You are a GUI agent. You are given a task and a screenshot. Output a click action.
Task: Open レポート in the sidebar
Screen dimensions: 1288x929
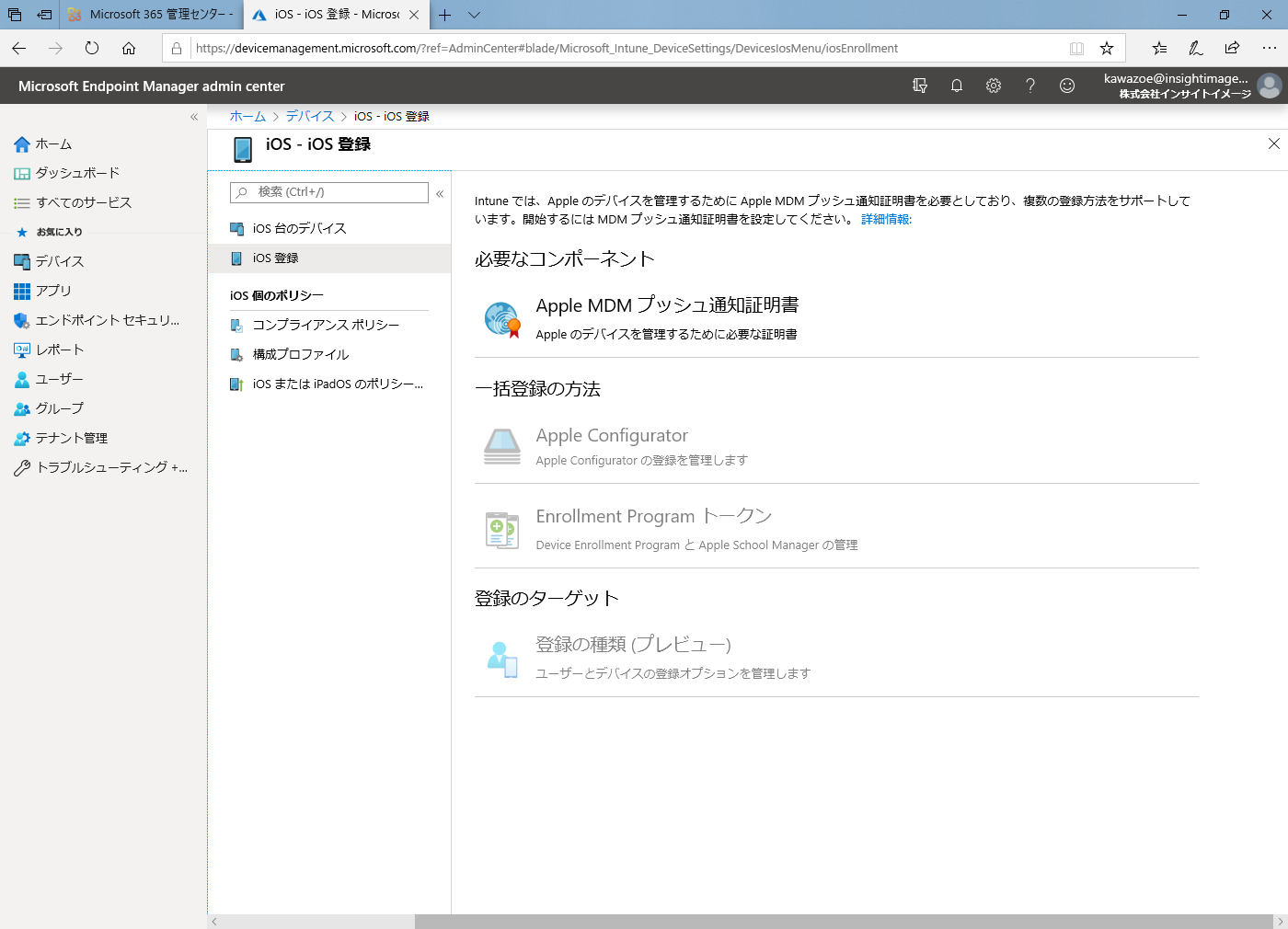(60, 350)
